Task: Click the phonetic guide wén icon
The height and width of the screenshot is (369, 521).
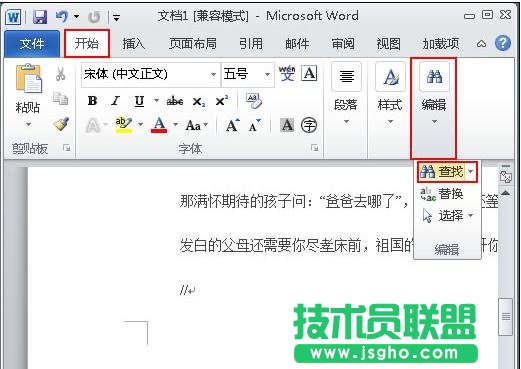Action: coord(287,73)
